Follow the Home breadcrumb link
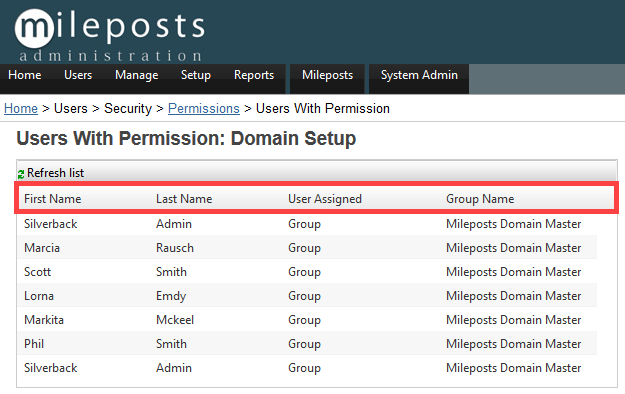 point(21,108)
